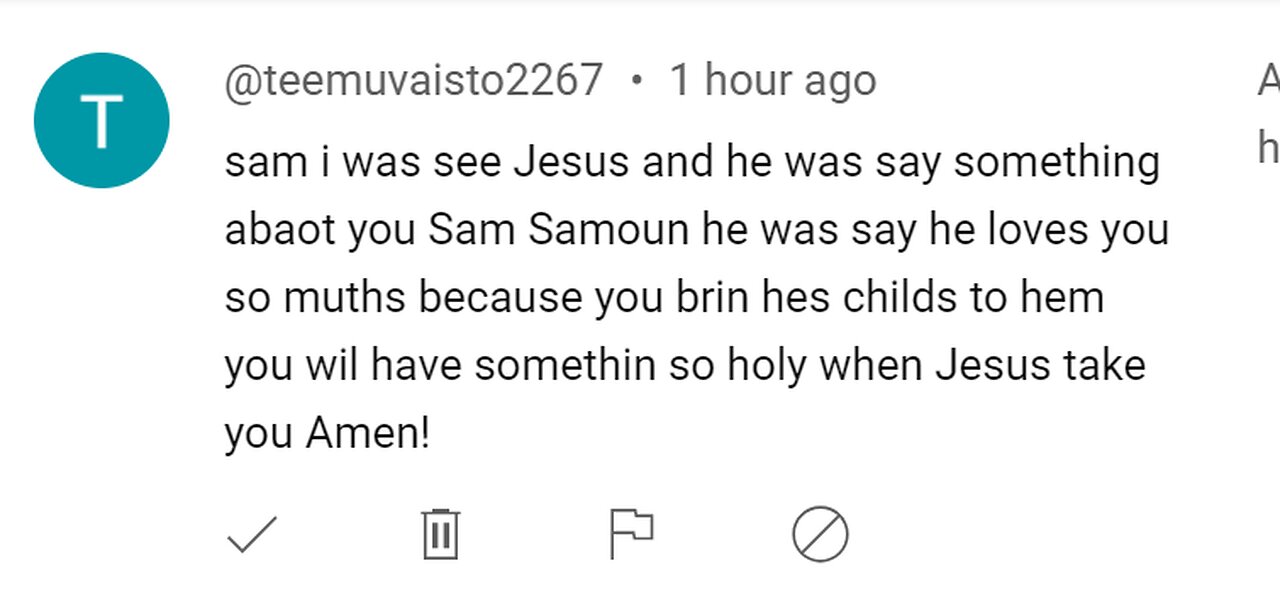Click the name "Sam Samoun" in the comment
Image resolution: width=1280 pixels, height=597 pixels.
pyautogui.click(x=559, y=230)
